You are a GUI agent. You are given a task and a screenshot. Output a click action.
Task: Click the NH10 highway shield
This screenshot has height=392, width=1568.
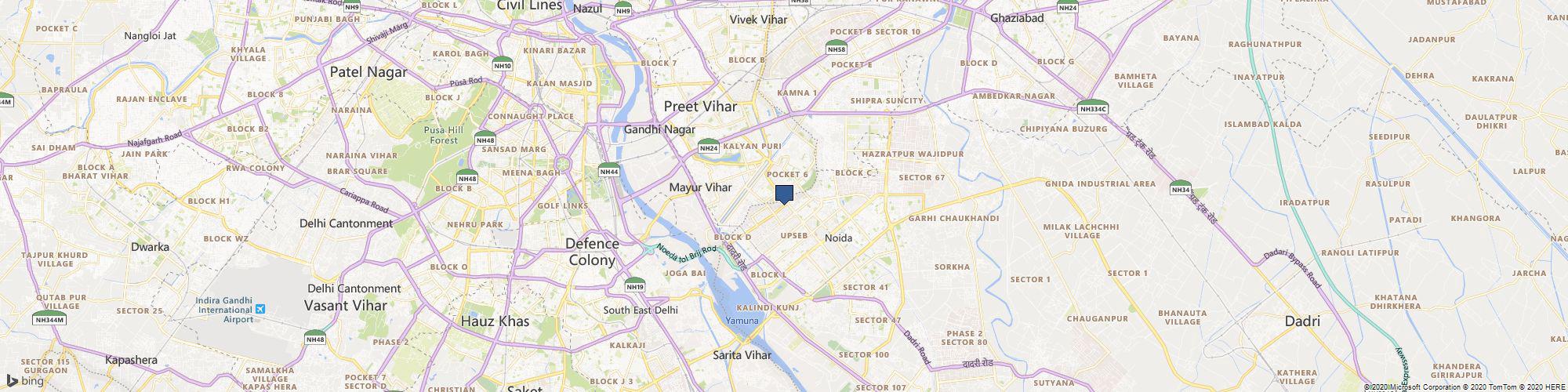point(503,64)
